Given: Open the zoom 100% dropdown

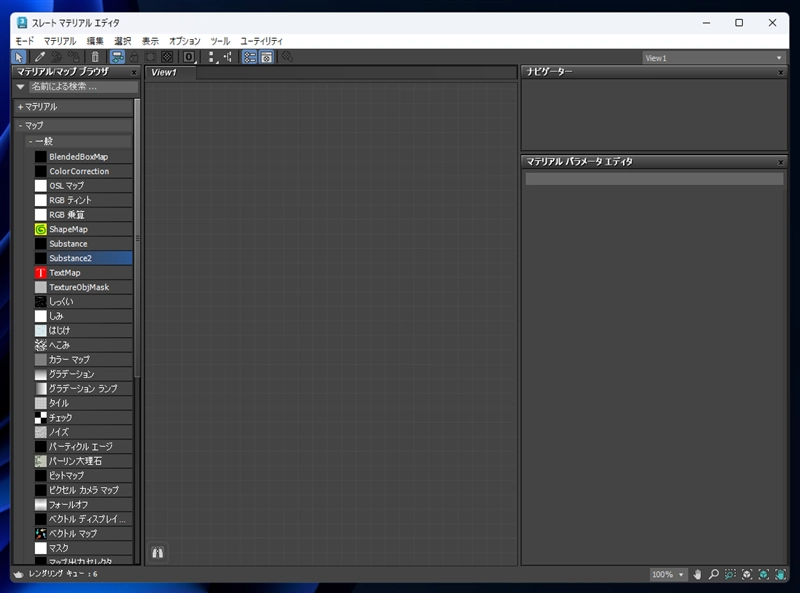Looking at the screenshot, I should 668,575.
